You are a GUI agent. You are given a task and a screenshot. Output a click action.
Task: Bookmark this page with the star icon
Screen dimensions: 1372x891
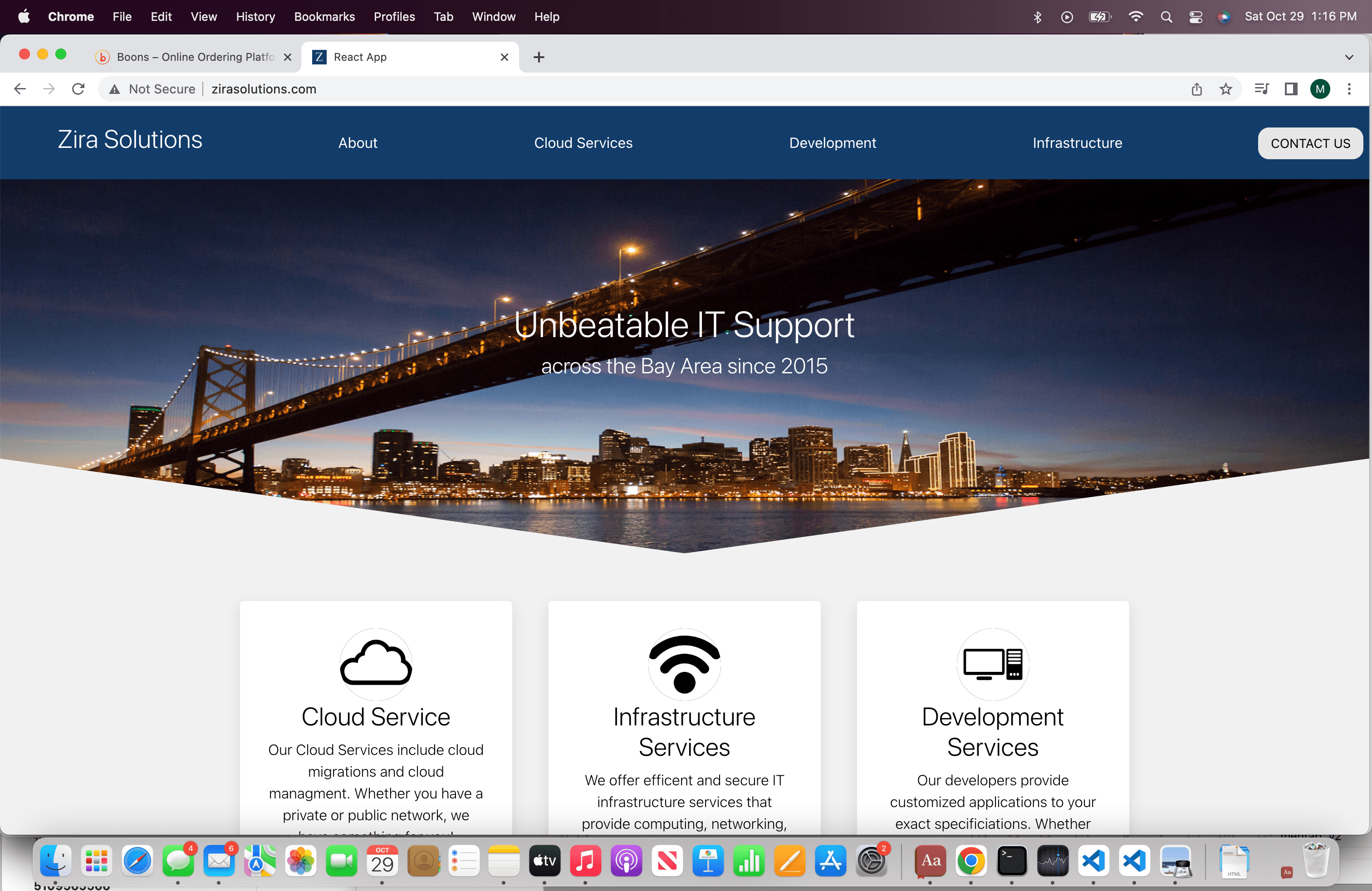[1225, 89]
